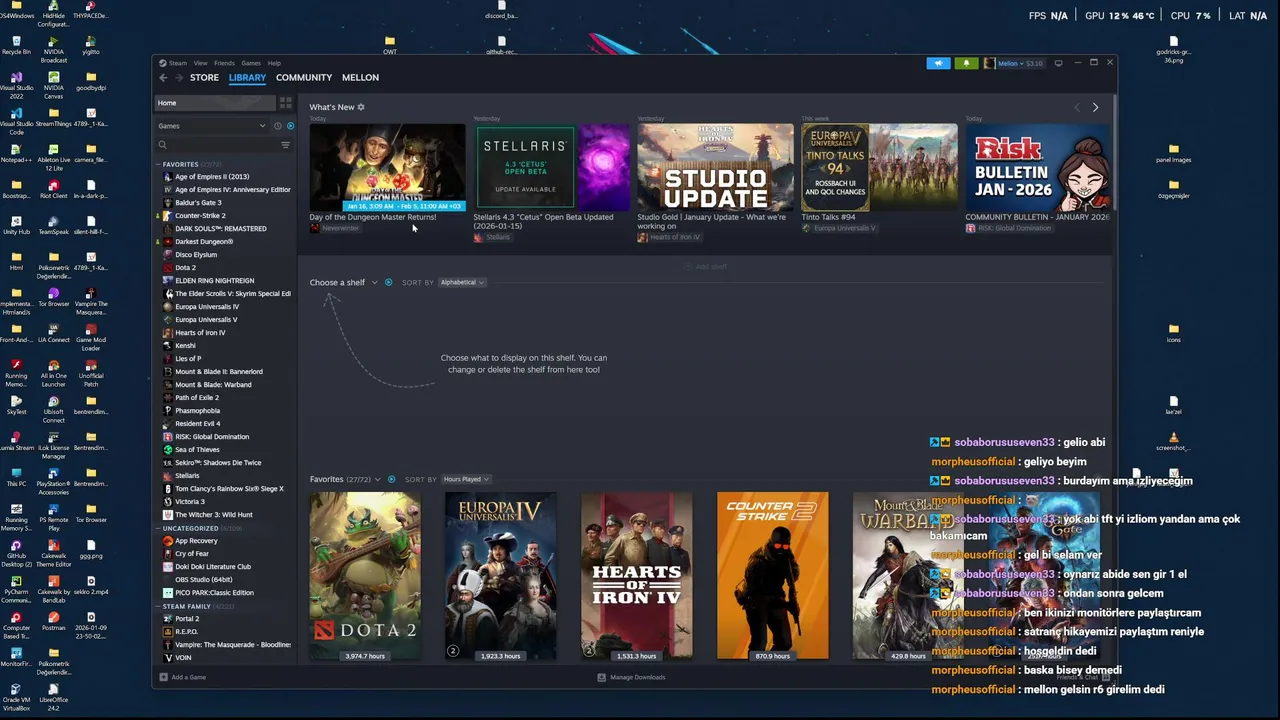Open Postman desktop shortcut
The image size is (1280, 720).
click(x=53, y=621)
